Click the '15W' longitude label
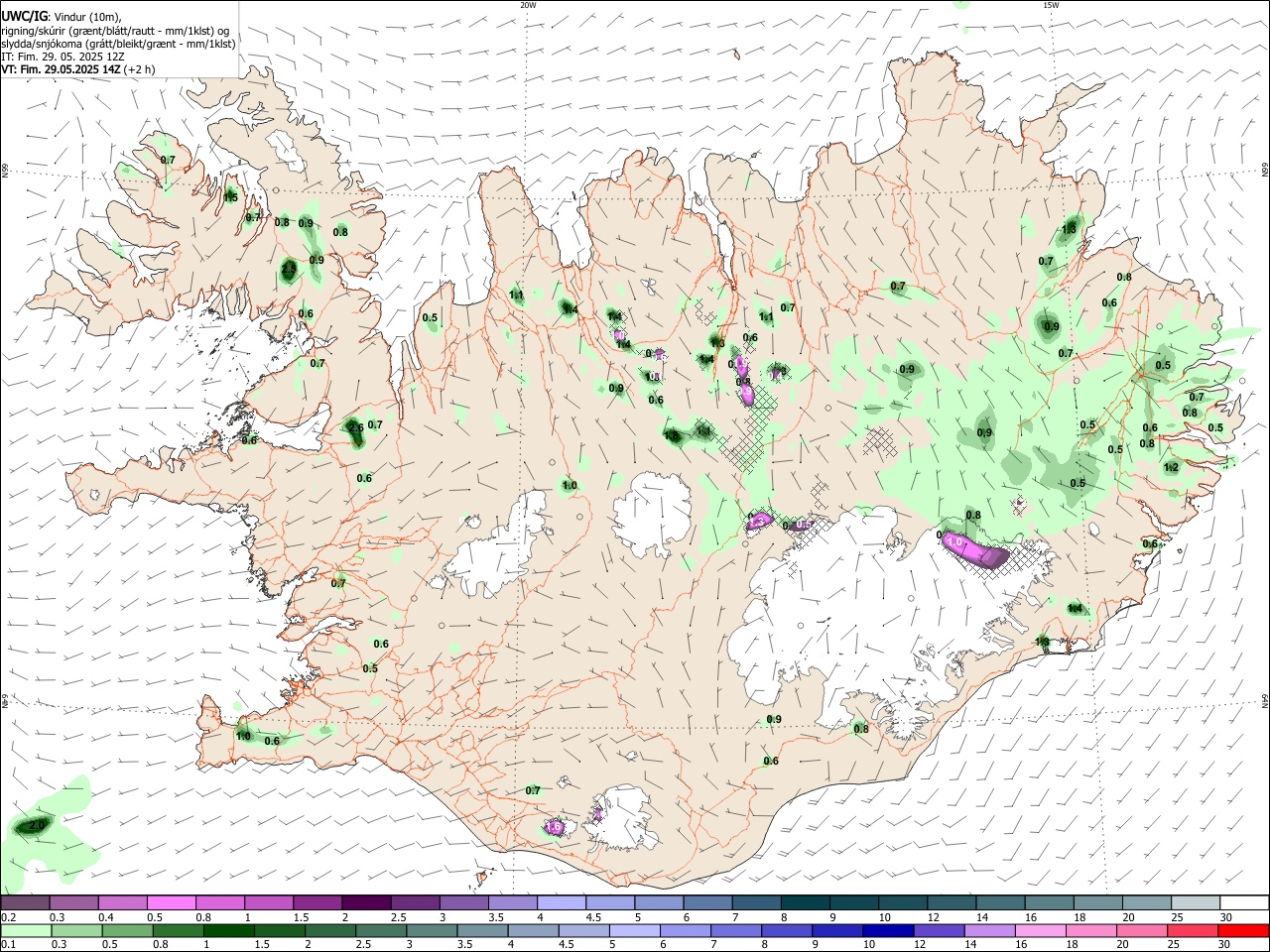This screenshot has width=1270, height=952. coord(1051,5)
